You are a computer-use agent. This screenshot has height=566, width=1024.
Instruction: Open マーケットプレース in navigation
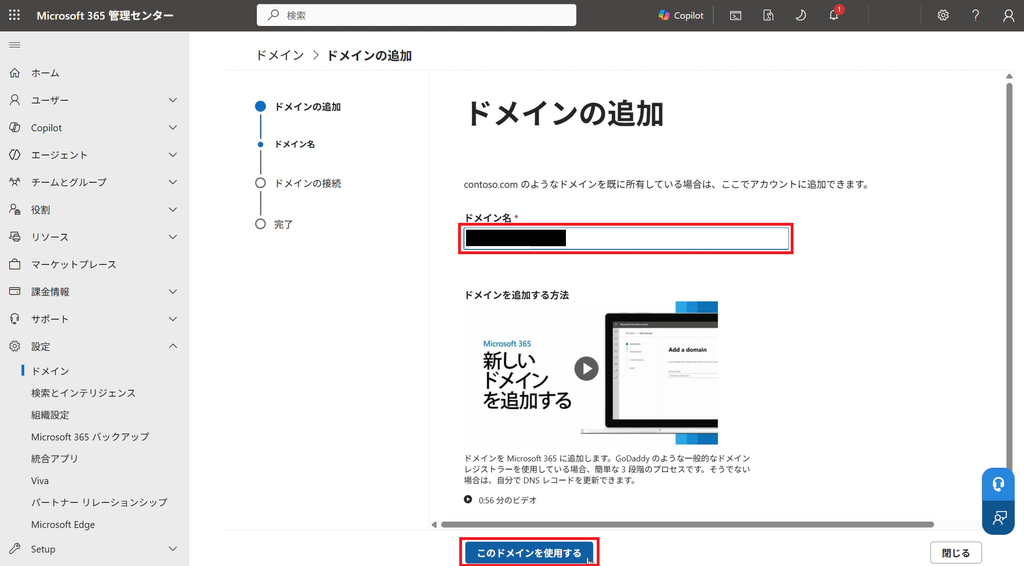74,264
